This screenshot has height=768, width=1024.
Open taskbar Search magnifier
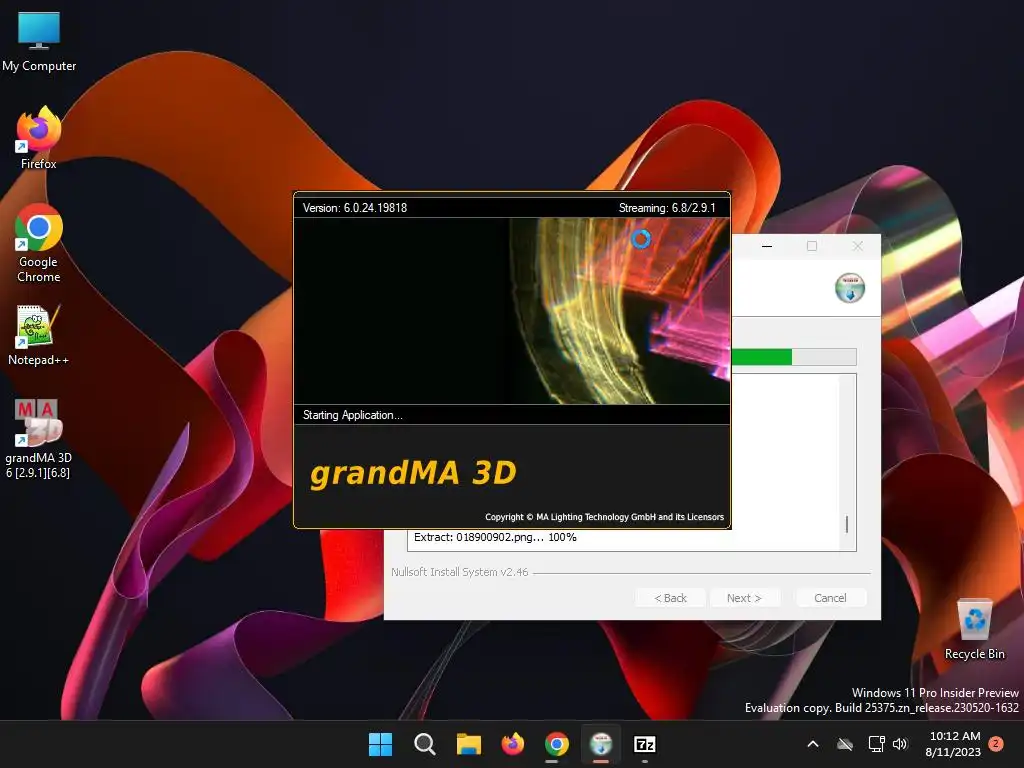click(424, 744)
